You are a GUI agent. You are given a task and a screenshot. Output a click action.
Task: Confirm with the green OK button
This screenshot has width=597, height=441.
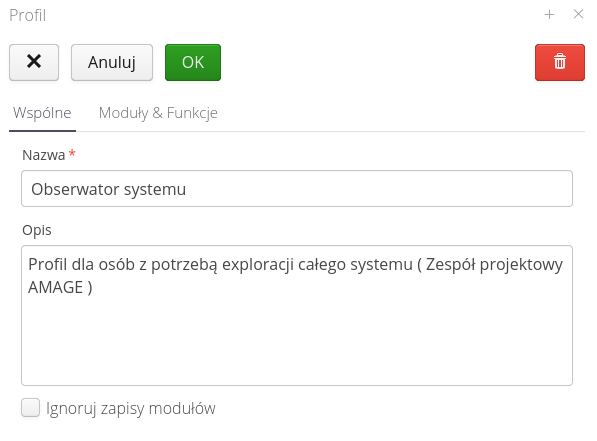point(193,62)
